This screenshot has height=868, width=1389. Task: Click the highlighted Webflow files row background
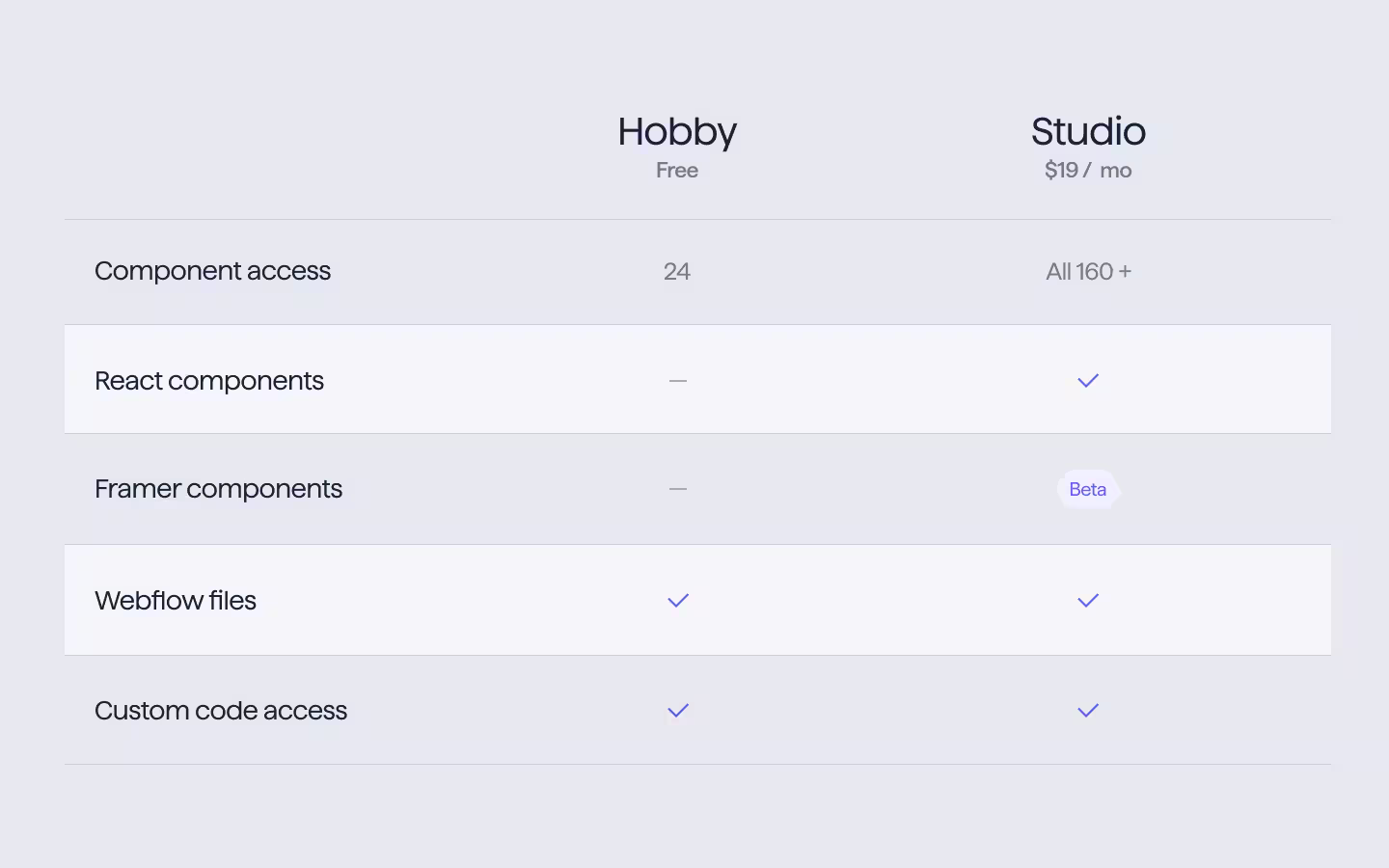point(697,600)
